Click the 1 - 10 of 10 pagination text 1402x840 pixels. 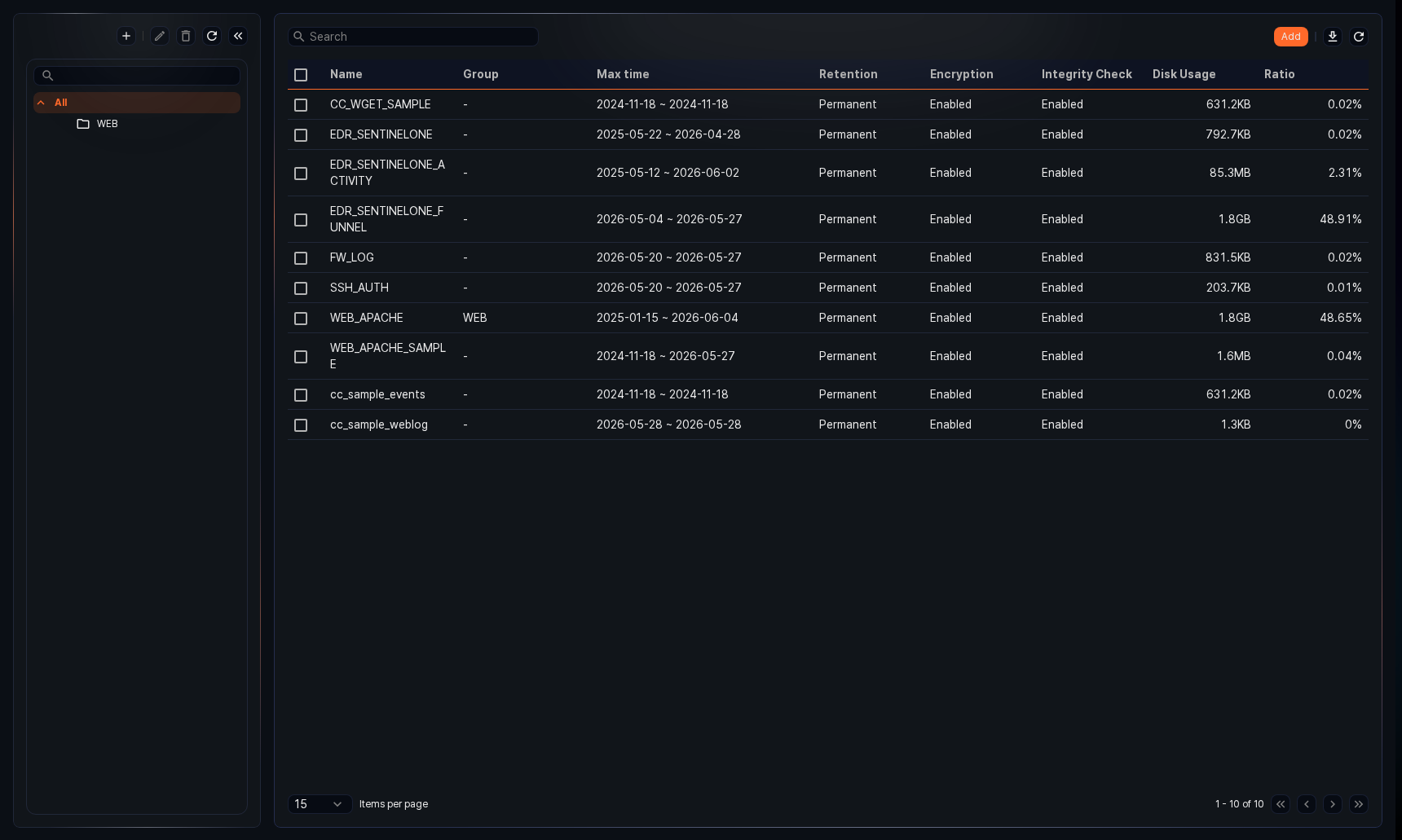pos(1239,804)
